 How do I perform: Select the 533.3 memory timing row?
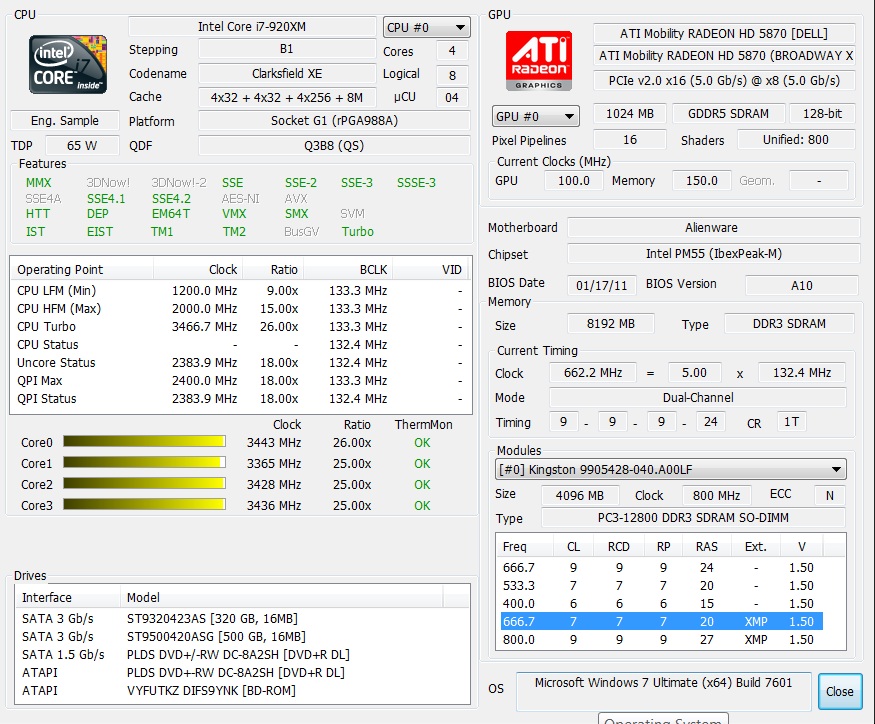tap(661, 586)
